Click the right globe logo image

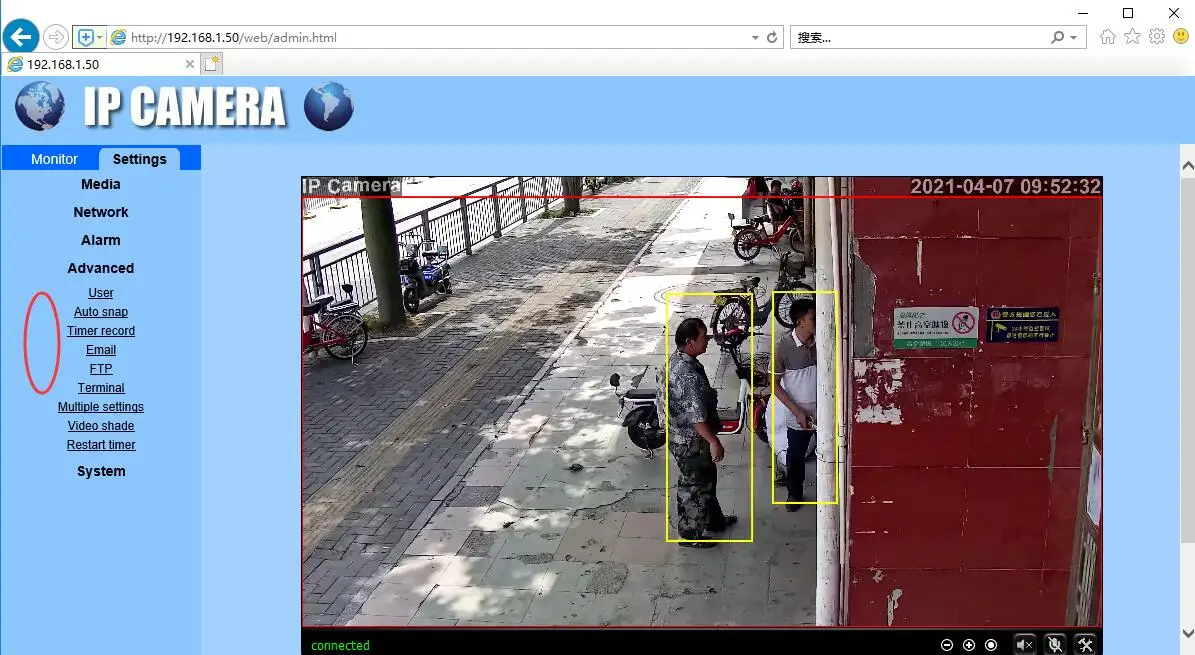tap(328, 106)
